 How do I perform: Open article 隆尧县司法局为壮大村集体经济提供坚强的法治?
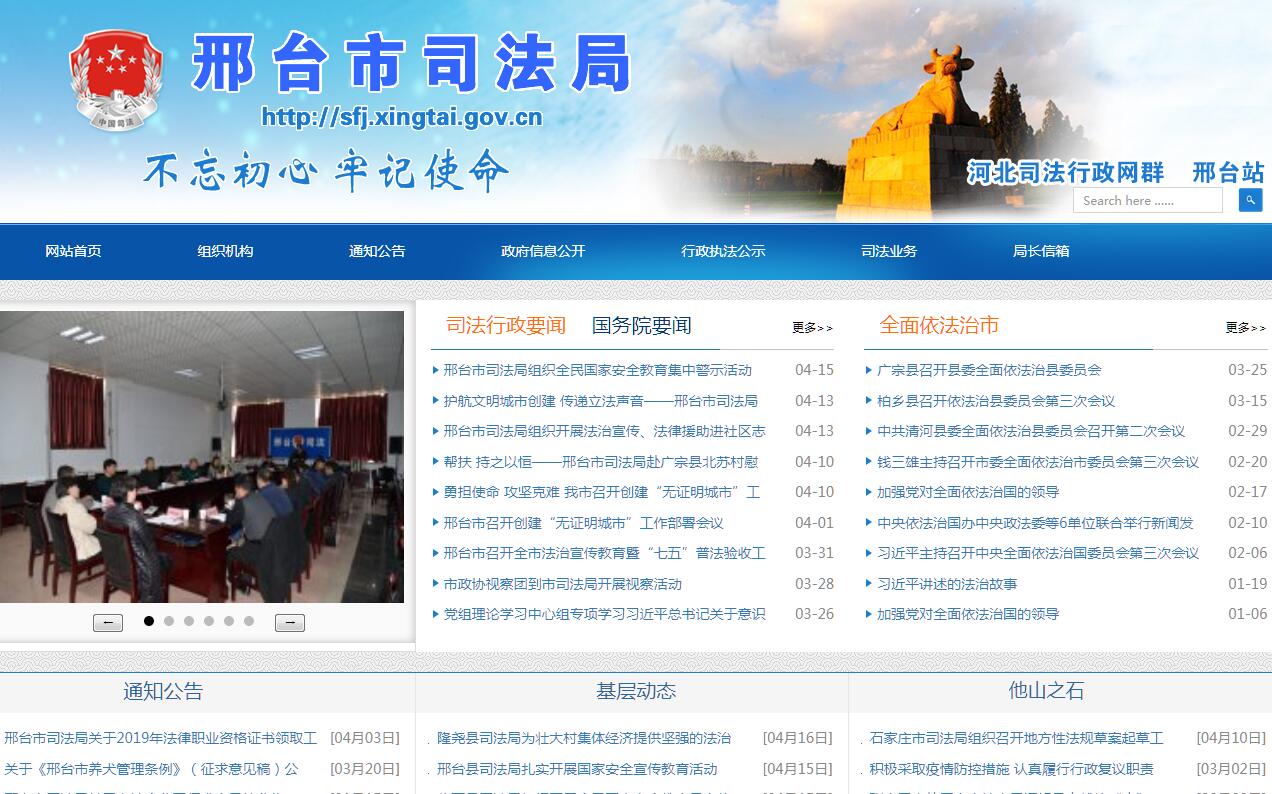(584, 738)
